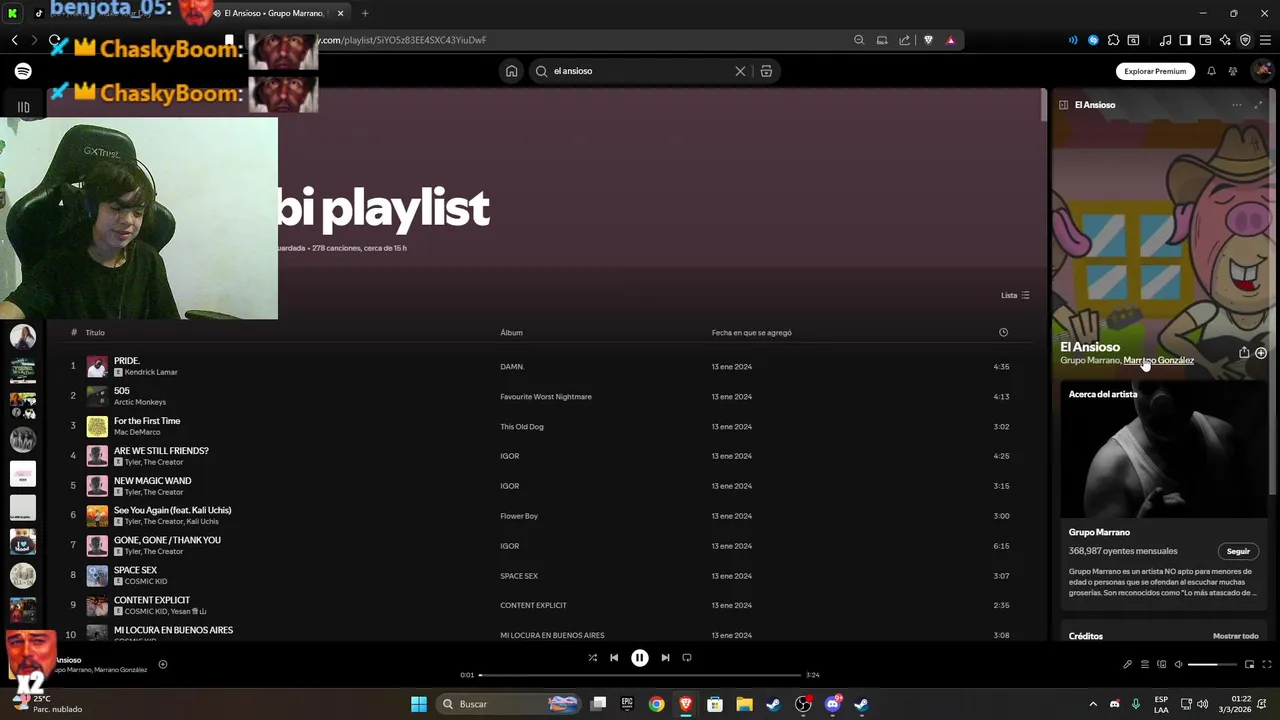Open album Favourite Worst Nightmare link

point(546,397)
